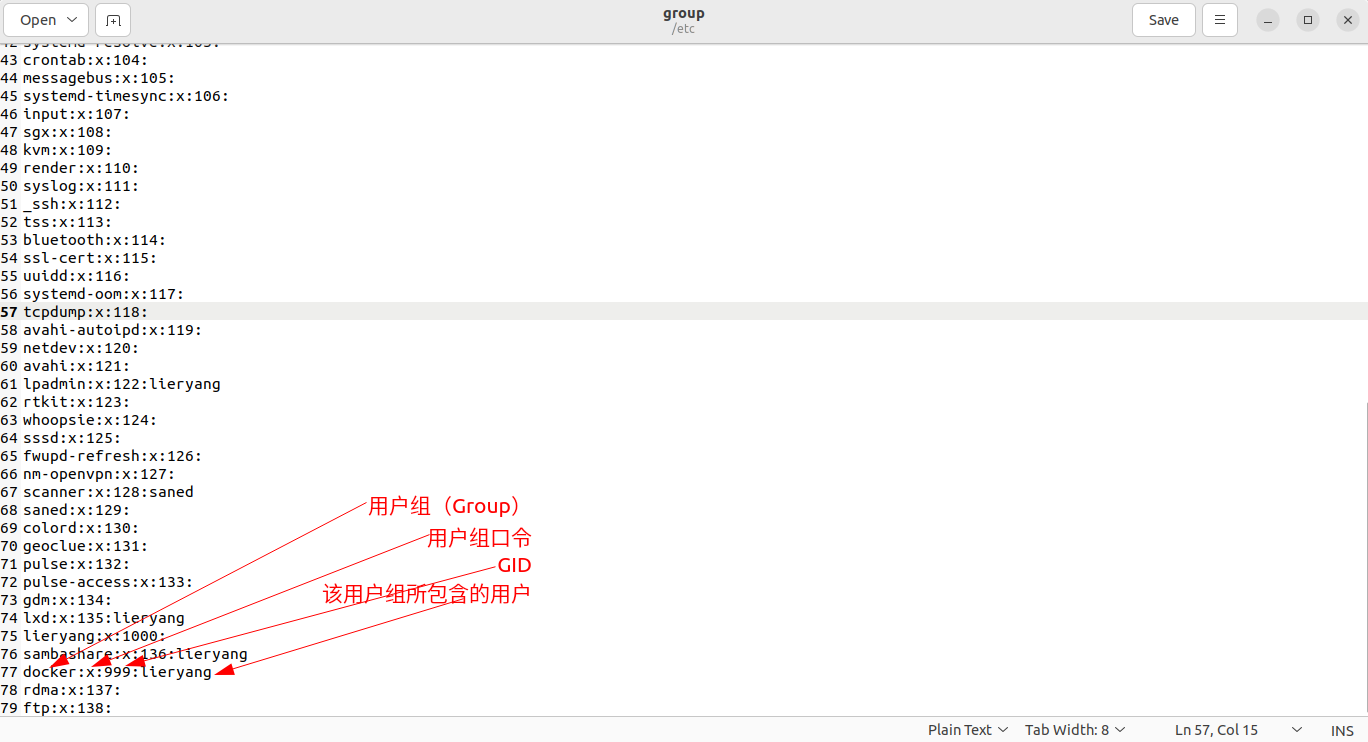Click the nm-openvpn:x:127: line
This screenshot has height=742, width=1368.
[x=99, y=474]
